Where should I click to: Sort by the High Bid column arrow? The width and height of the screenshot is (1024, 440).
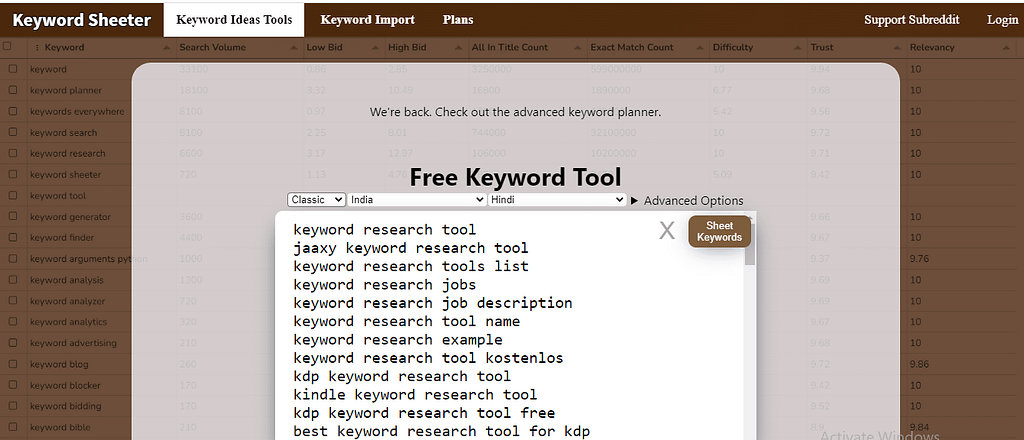[459, 48]
